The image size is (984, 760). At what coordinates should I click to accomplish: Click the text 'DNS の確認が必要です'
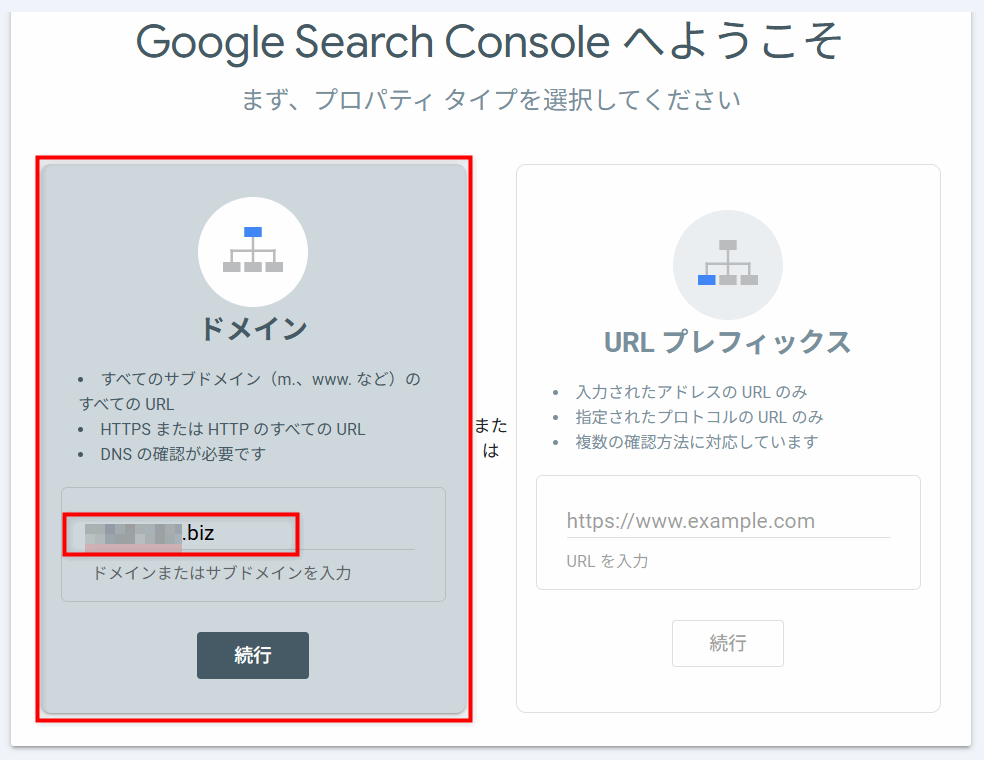pyautogui.click(x=183, y=454)
